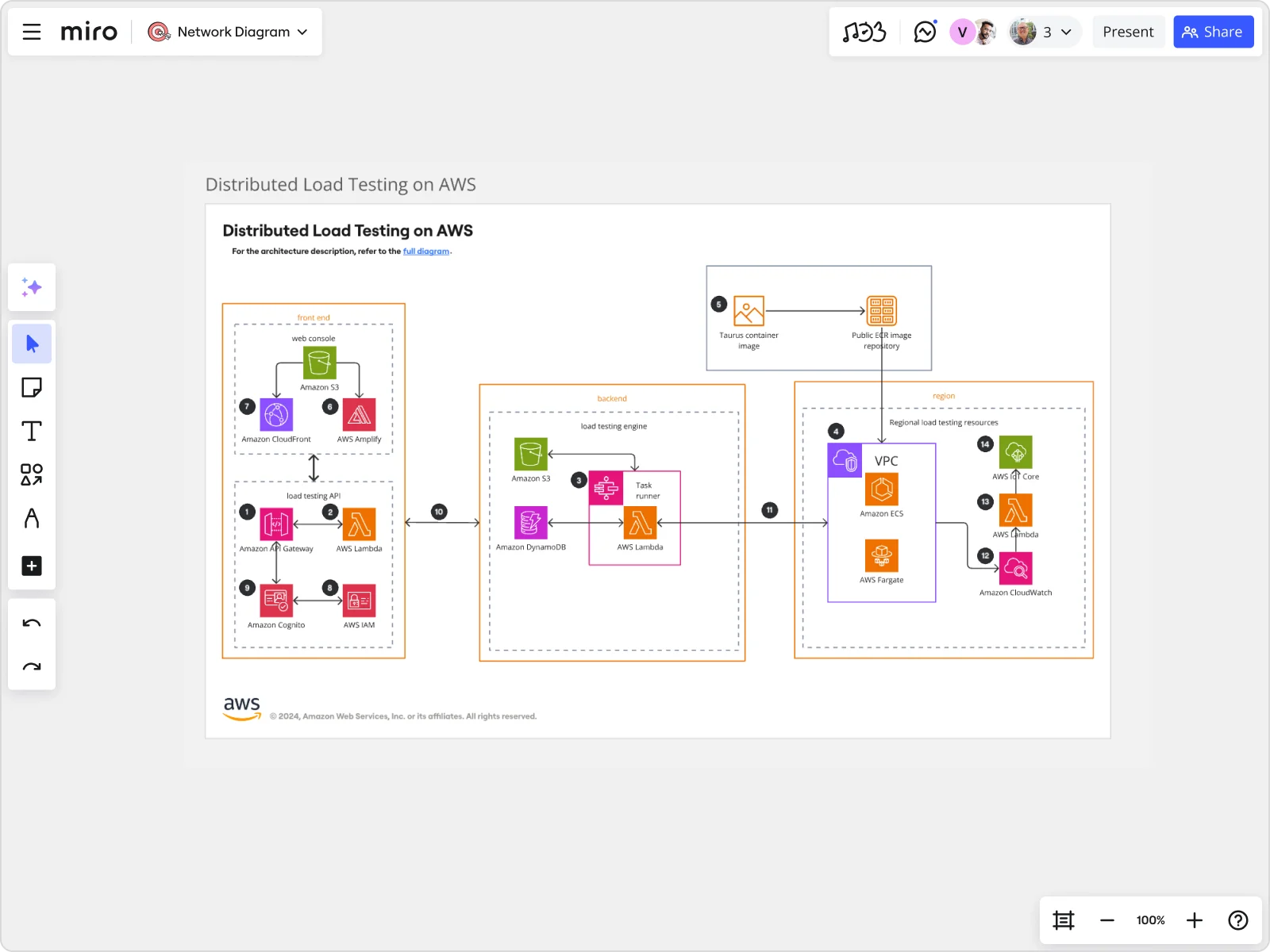1270x952 pixels.
Task: Select the AWS Lambda icon in load testing API
Action: coord(359,524)
